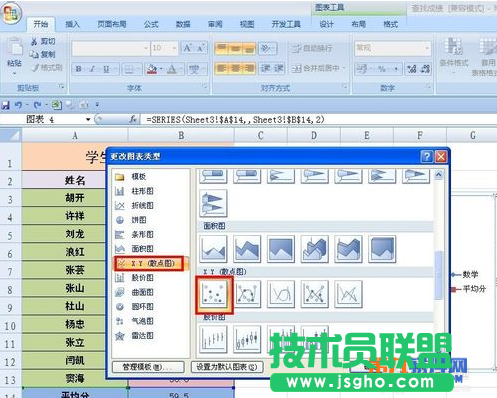Open the 格式 Format chart tools tab

pos(390,24)
